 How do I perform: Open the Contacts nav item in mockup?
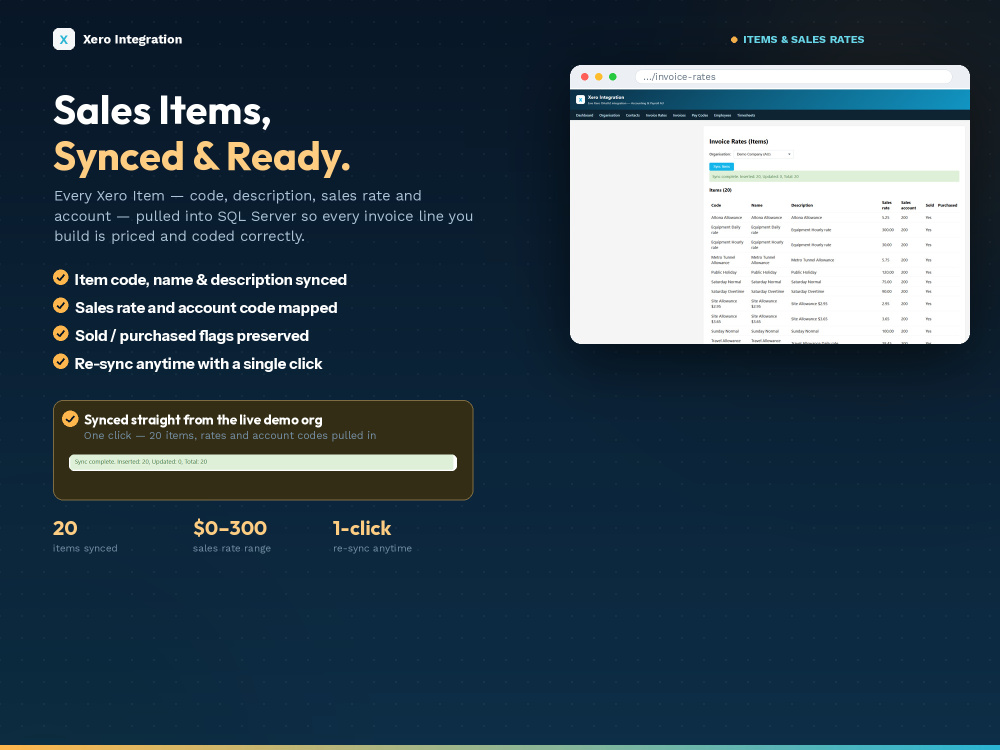(x=633, y=115)
